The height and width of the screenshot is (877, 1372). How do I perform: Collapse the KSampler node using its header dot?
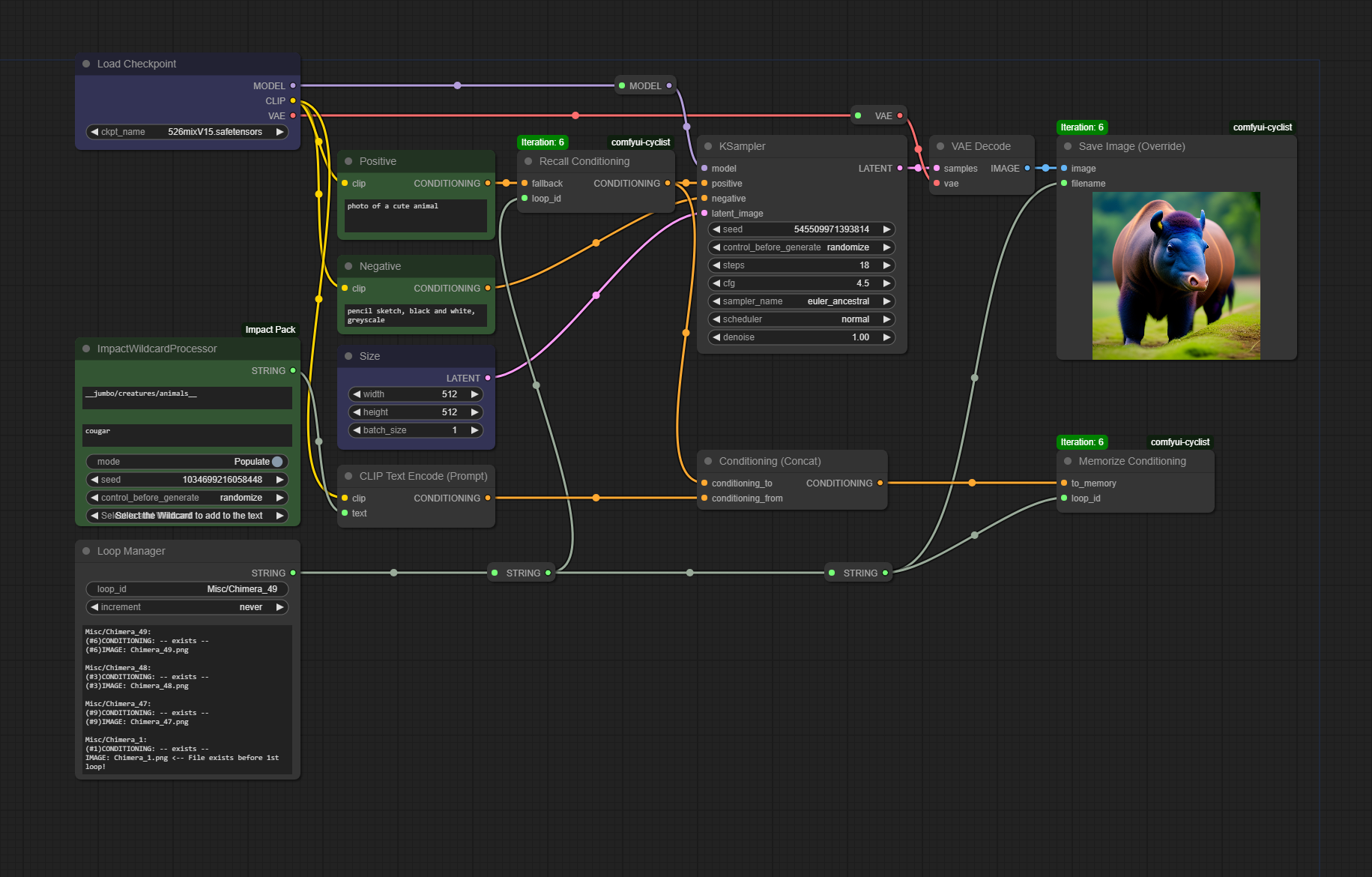click(x=708, y=147)
